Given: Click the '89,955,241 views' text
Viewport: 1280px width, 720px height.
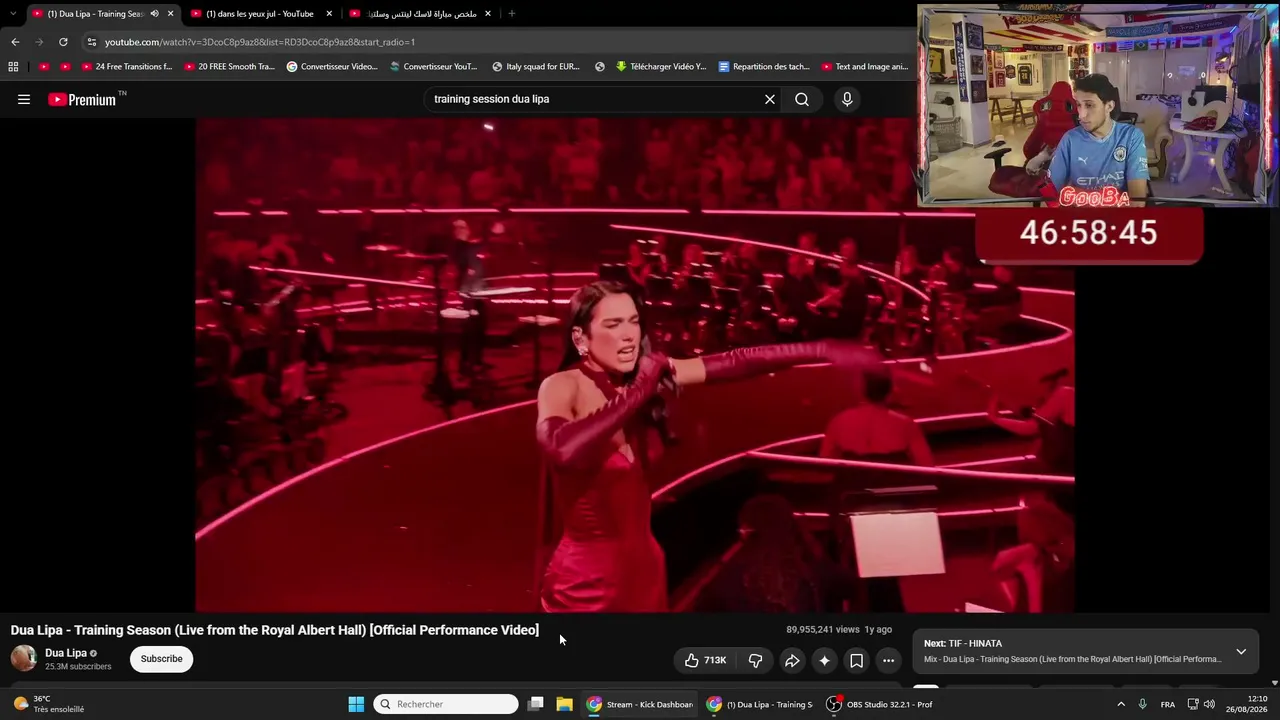Looking at the screenshot, I should (x=823, y=630).
